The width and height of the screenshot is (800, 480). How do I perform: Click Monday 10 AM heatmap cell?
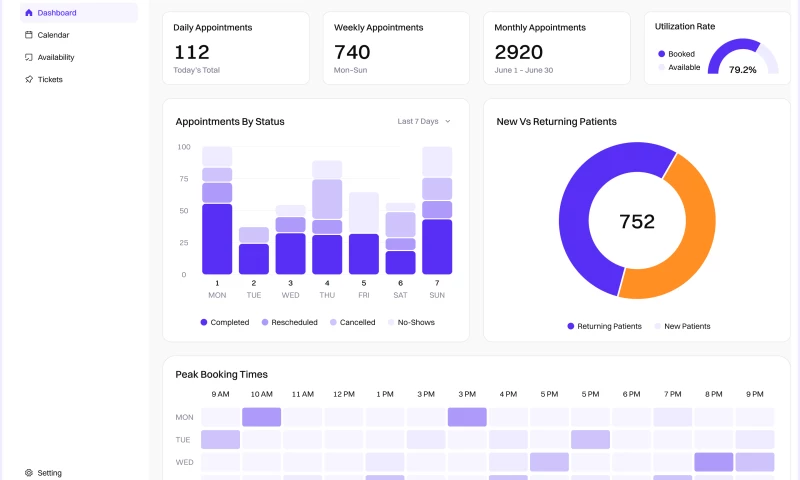coord(261,417)
